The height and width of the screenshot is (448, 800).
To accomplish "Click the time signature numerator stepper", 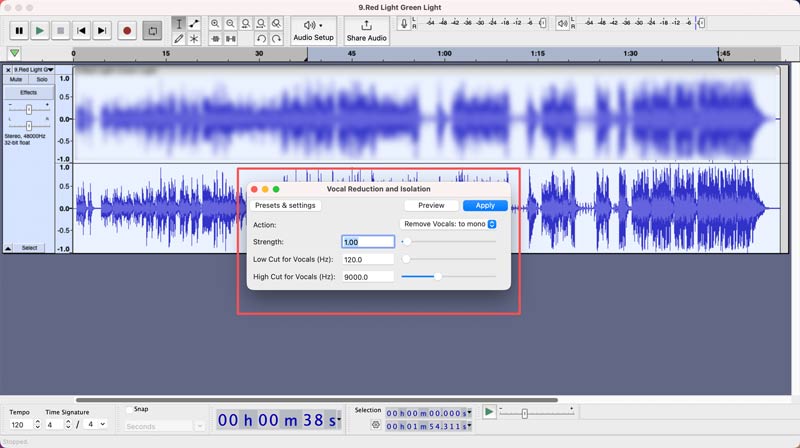I will 68,425.
